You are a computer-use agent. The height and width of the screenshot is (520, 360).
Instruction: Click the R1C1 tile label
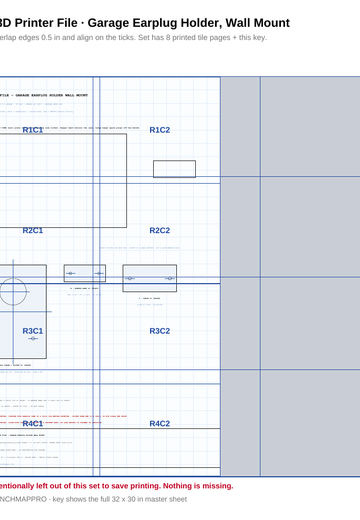click(x=33, y=130)
